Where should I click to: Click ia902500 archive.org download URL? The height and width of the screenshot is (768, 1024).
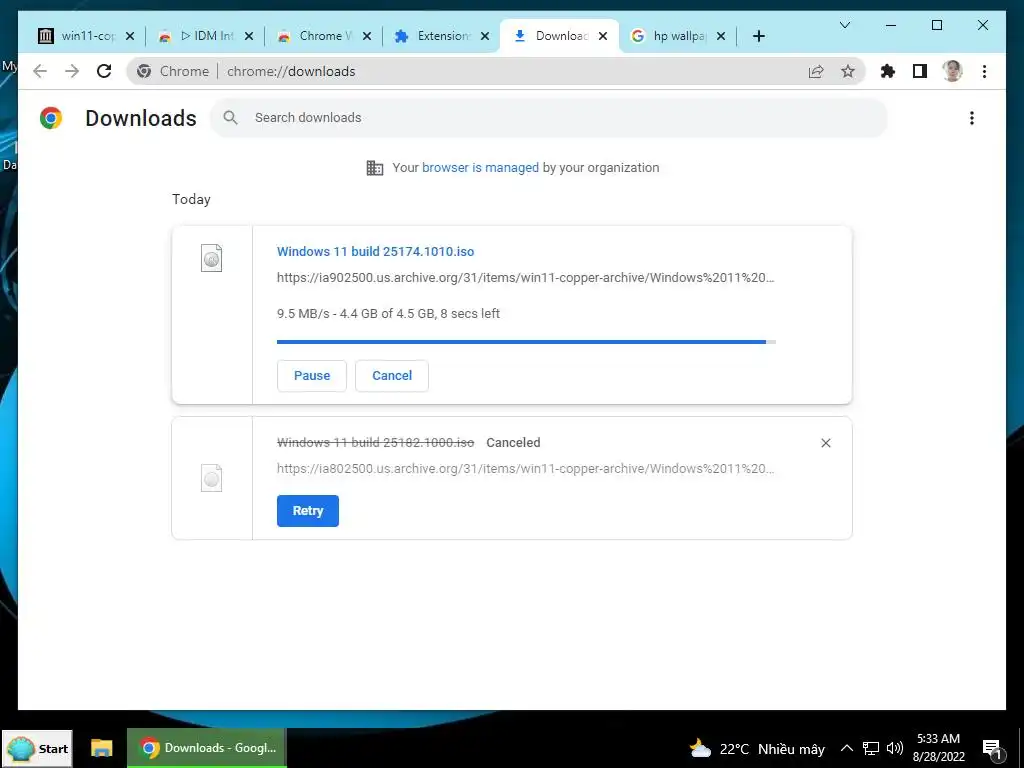click(526, 278)
